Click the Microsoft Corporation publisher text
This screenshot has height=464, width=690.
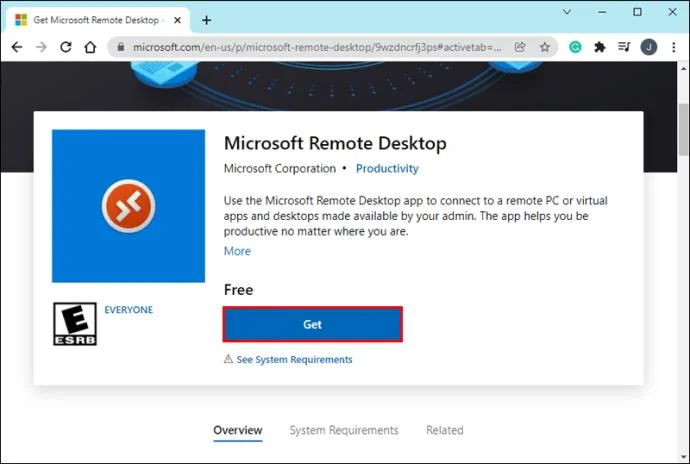(280, 169)
